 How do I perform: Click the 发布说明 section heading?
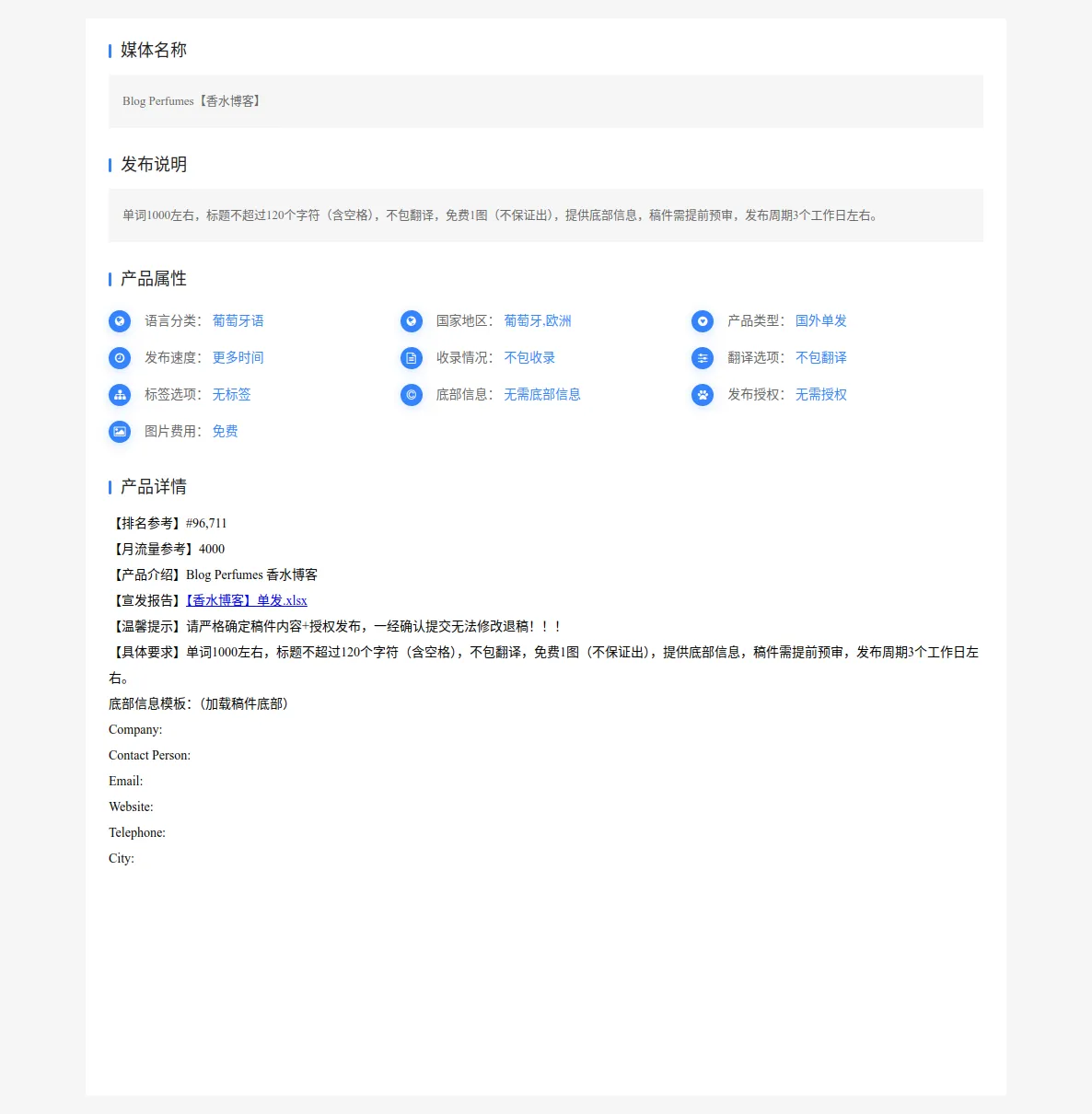(154, 164)
